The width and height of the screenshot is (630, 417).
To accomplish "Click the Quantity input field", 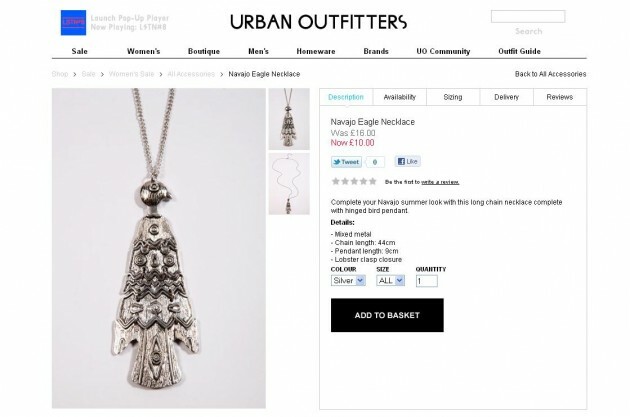I will (x=427, y=281).
